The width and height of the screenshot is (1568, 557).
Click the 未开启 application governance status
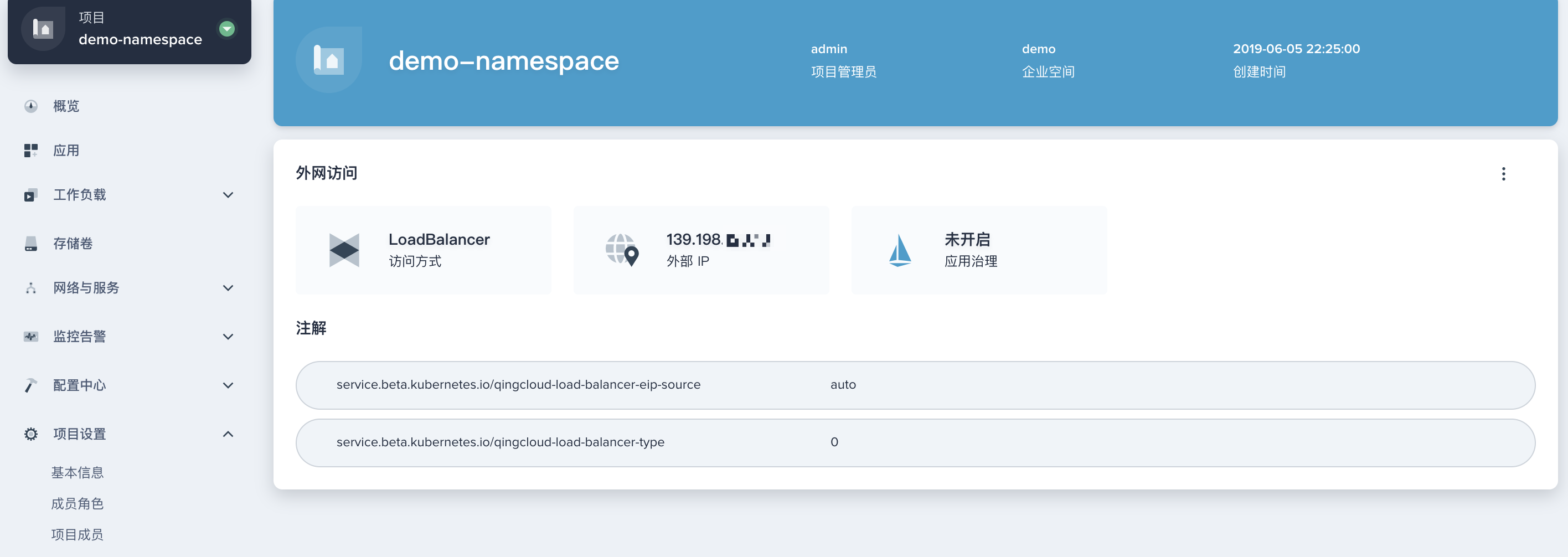point(967,240)
